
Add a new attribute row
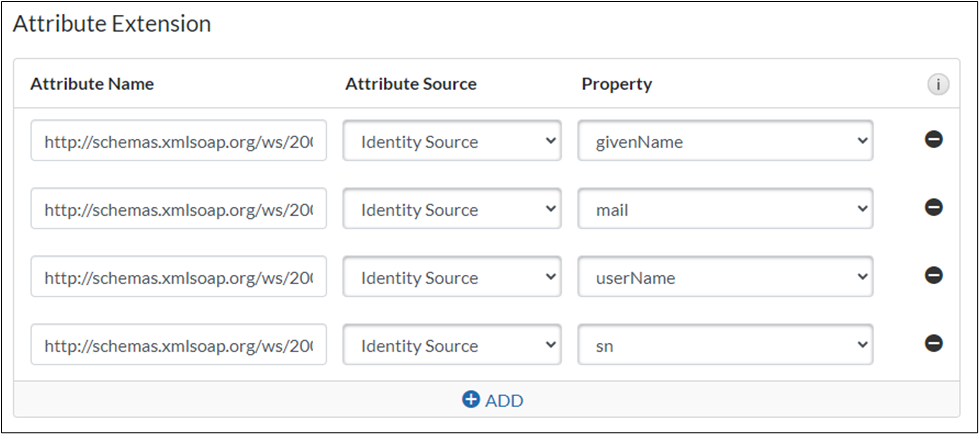492,400
